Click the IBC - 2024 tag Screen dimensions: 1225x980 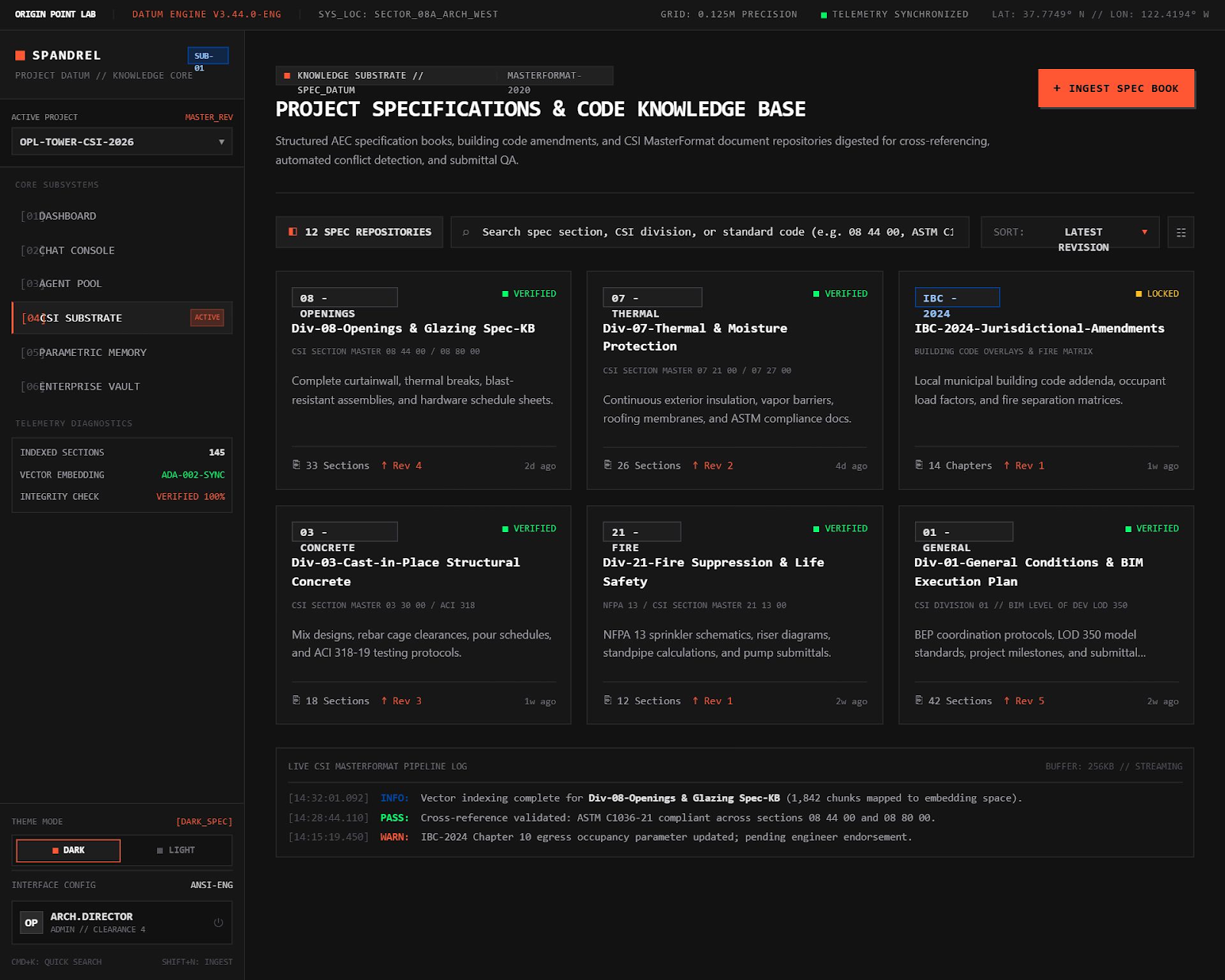click(957, 297)
